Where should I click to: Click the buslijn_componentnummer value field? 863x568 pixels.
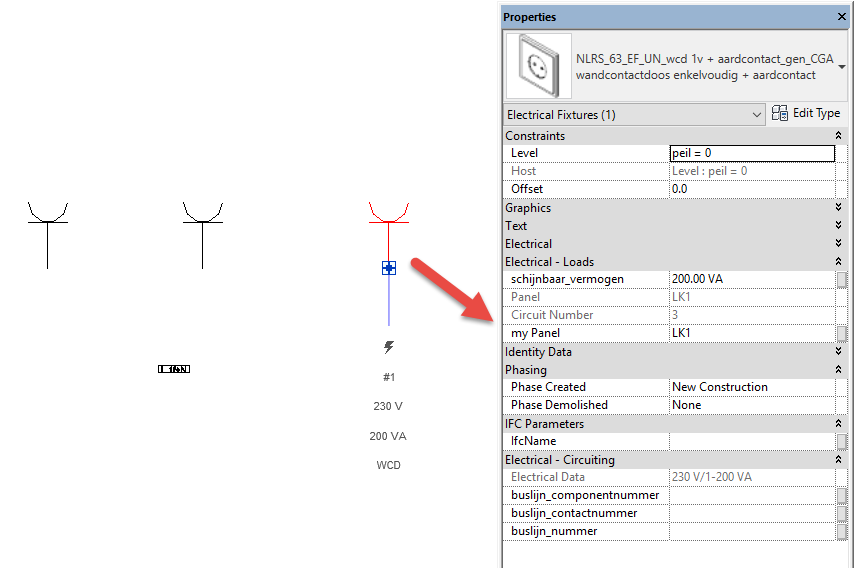coord(752,495)
